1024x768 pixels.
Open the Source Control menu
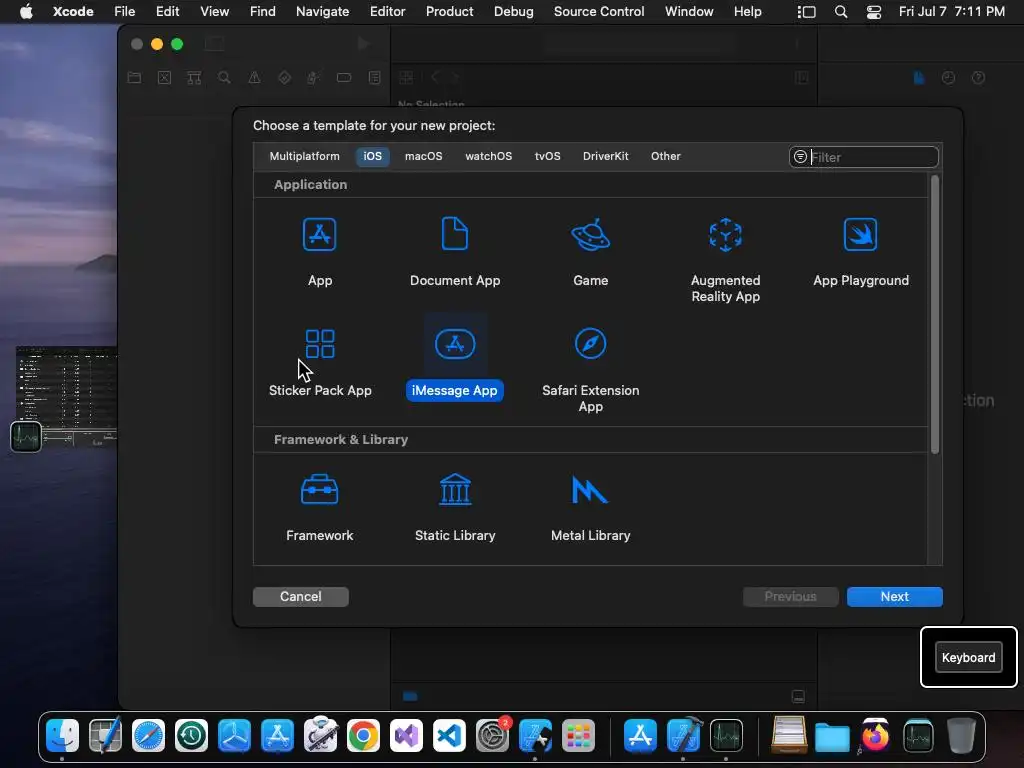click(x=599, y=11)
